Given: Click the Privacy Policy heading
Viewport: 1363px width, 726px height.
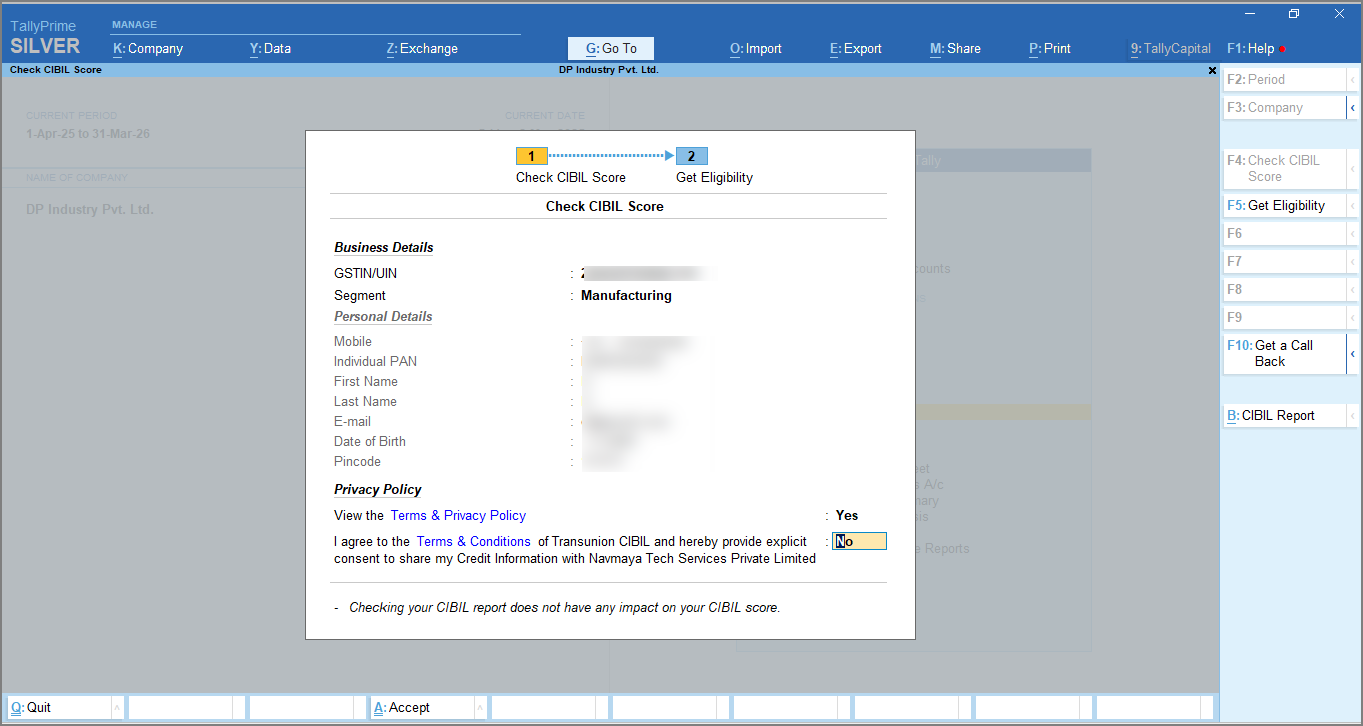Looking at the screenshot, I should 378,489.
